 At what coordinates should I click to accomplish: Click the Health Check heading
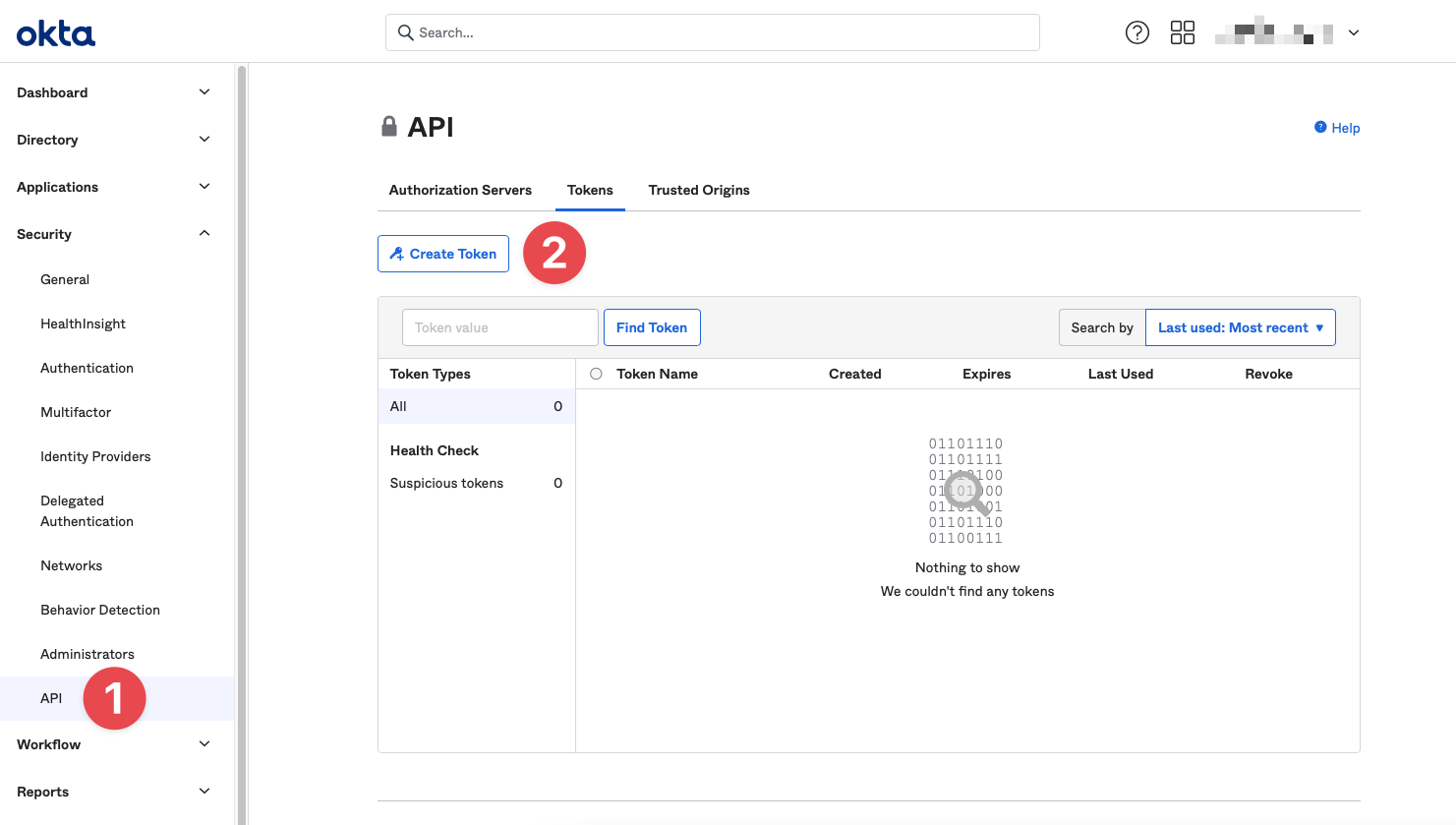coord(435,450)
